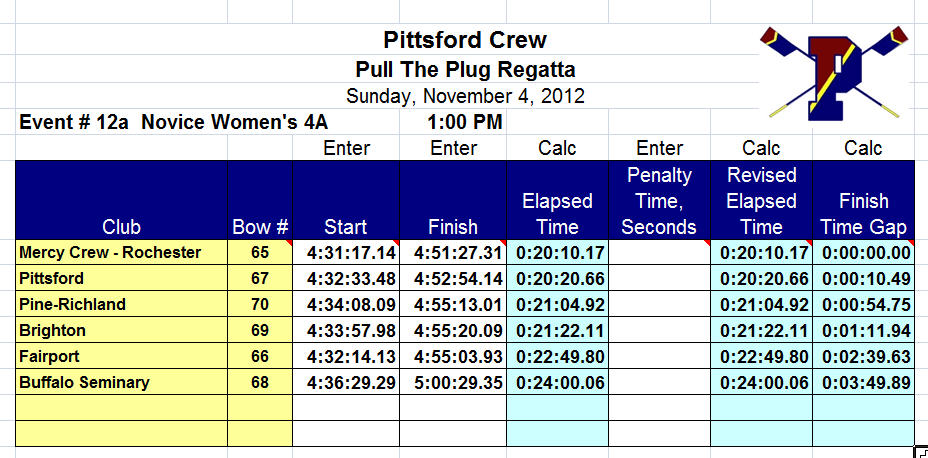Image resolution: width=928 pixels, height=458 pixels.
Task: Click Buffalo Seminary elapsed time 0:24:00.06
Action: (558, 382)
